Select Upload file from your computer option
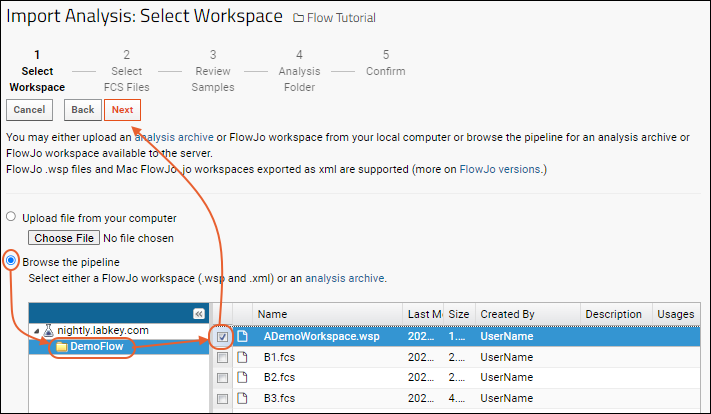Viewport: 711px width, 414px height. click(x=12, y=218)
